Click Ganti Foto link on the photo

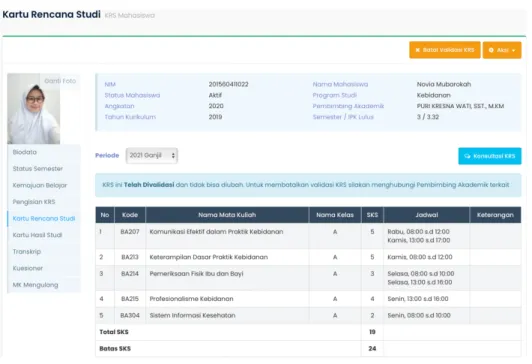coord(60,81)
